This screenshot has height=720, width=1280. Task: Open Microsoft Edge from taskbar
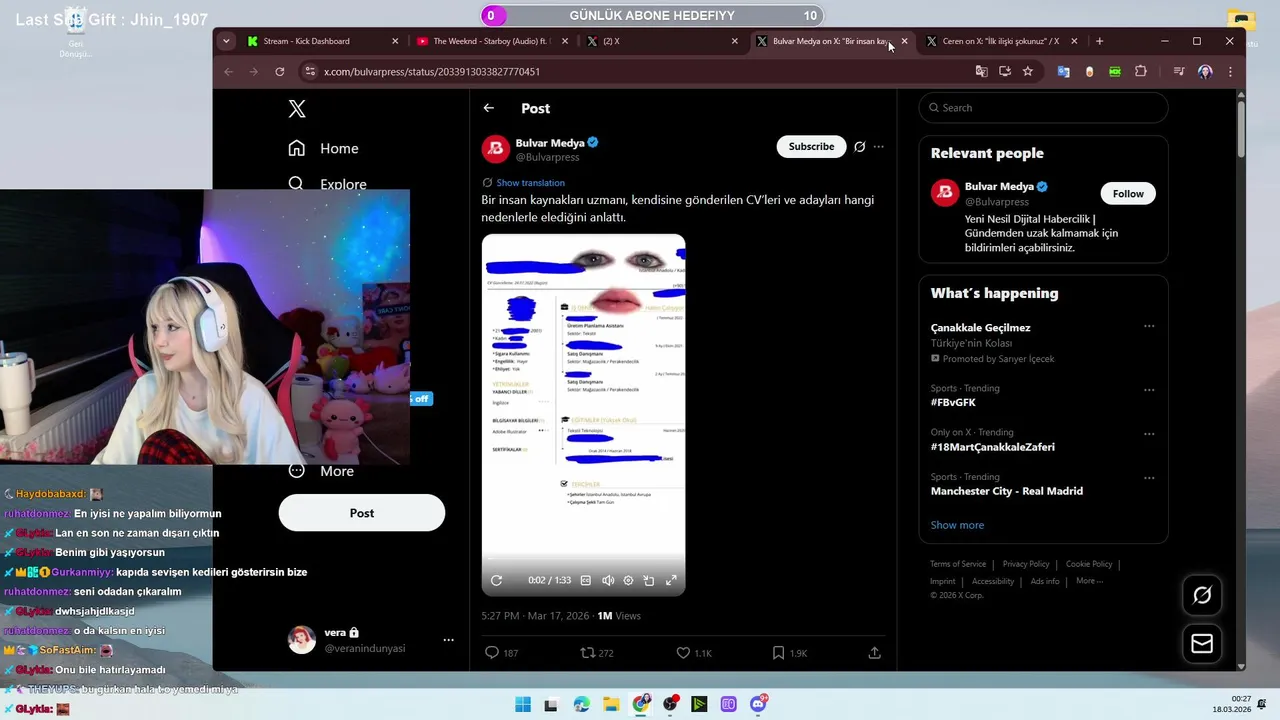click(x=582, y=704)
